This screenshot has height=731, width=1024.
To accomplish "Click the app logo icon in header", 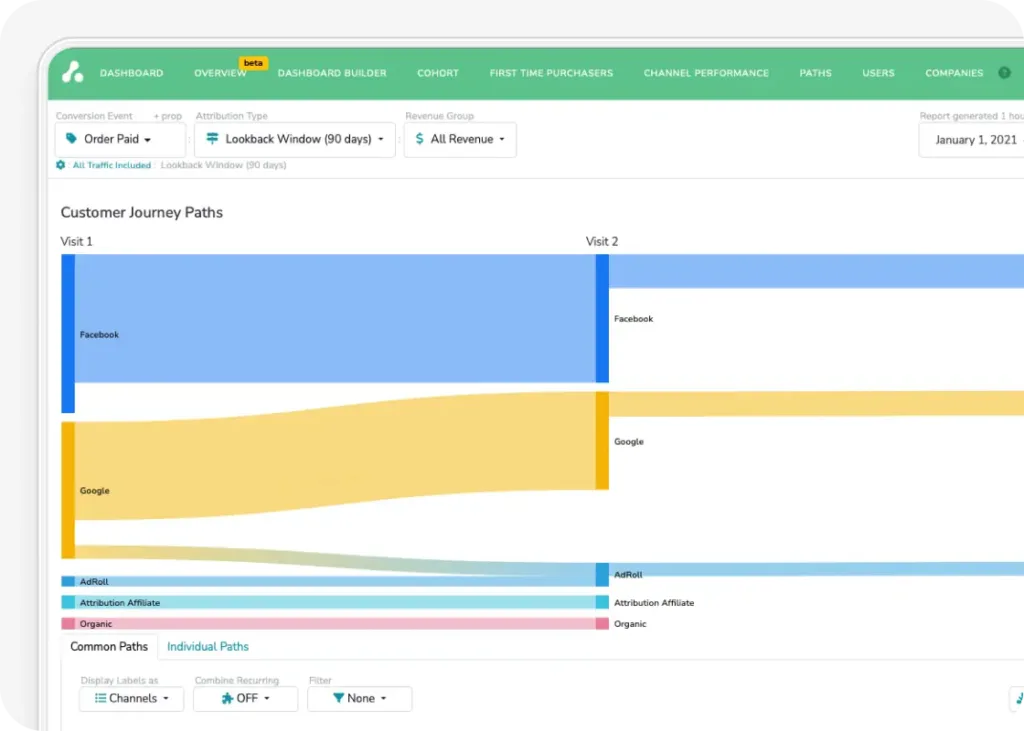I will click(x=72, y=72).
